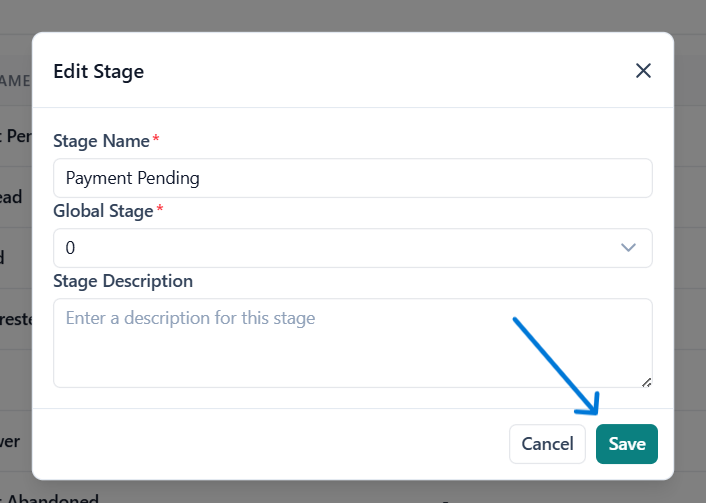Open the Global Stage dropdown
The width and height of the screenshot is (706, 503).
pyautogui.click(x=352, y=248)
